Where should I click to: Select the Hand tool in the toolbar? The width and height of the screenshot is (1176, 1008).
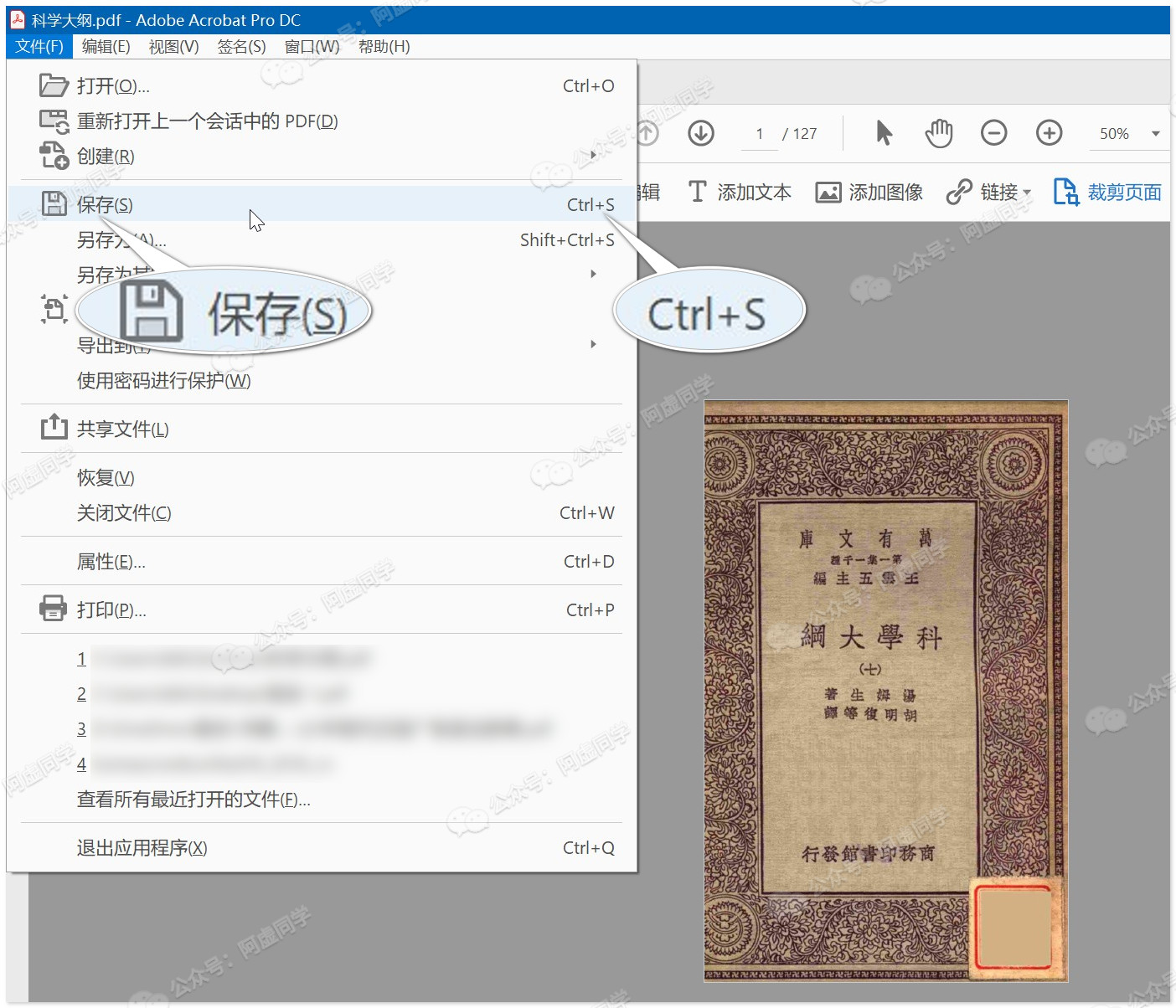tap(939, 132)
